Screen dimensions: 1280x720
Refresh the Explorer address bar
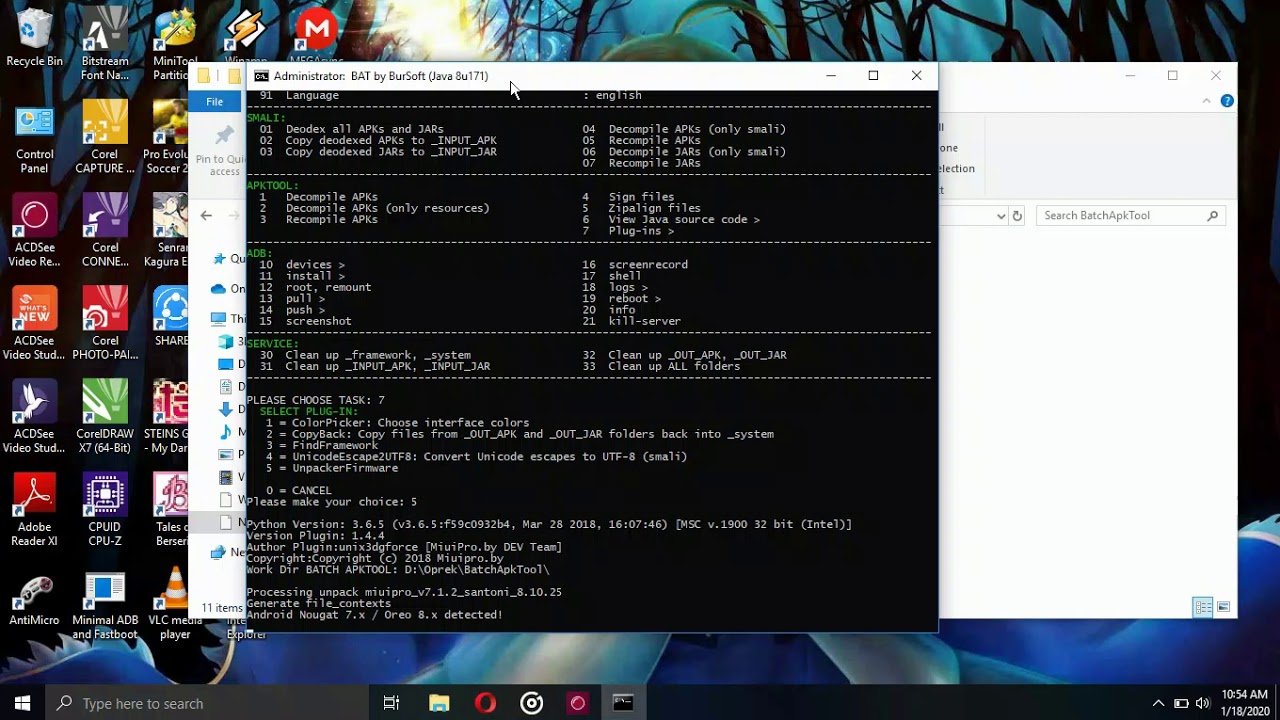1017,215
